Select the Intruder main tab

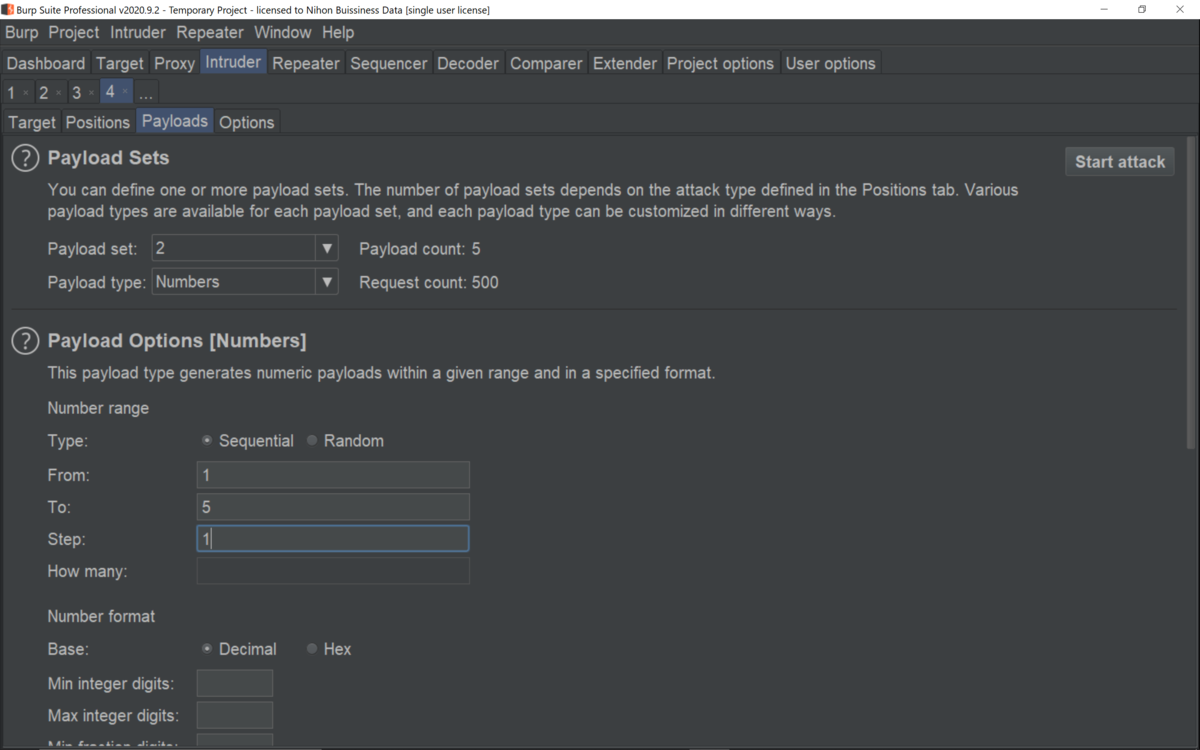coord(233,62)
